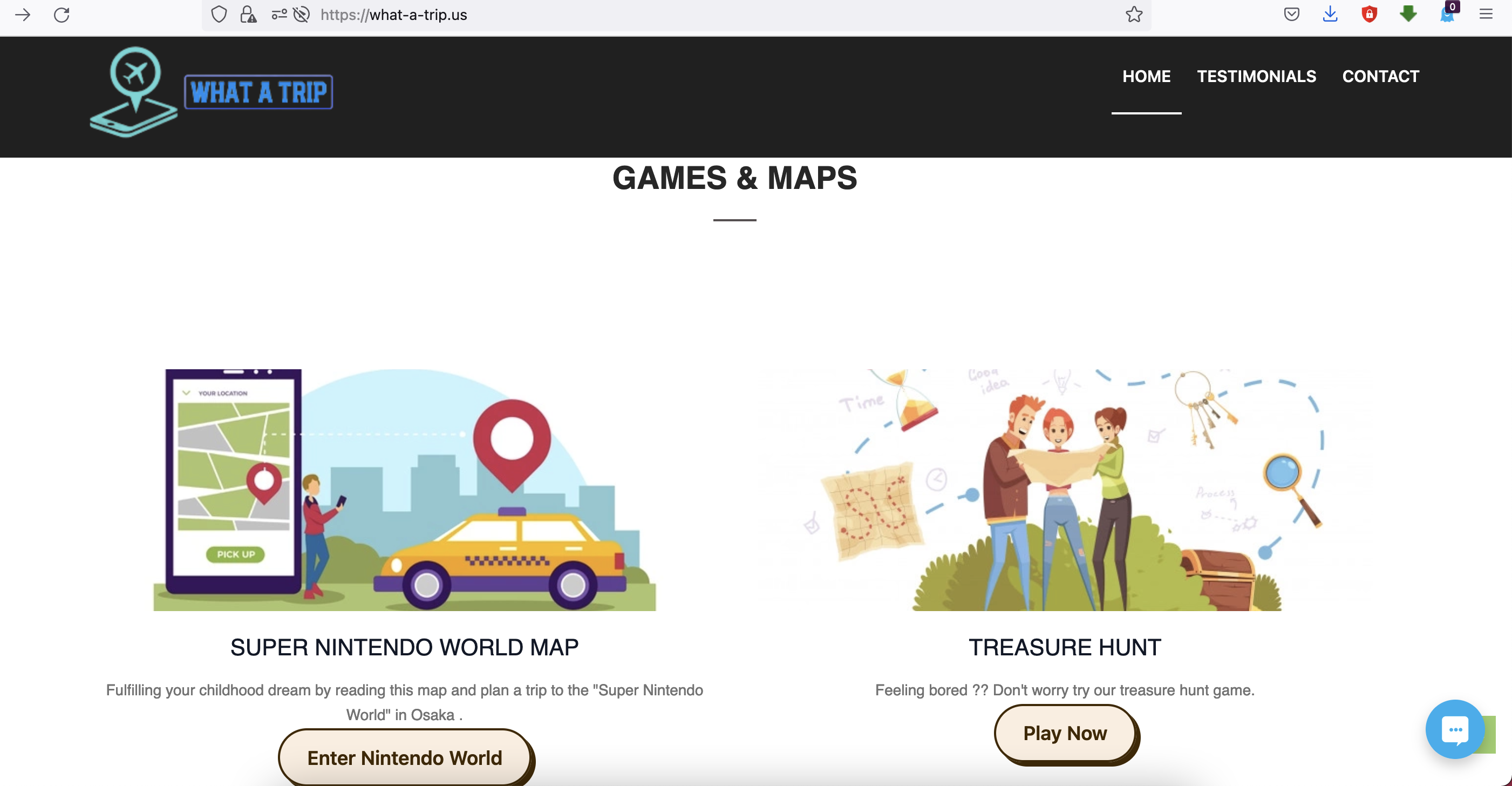Open the downloads panel
The height and width of the screenshot is (786, 1512).
[x=1330, y=15]
